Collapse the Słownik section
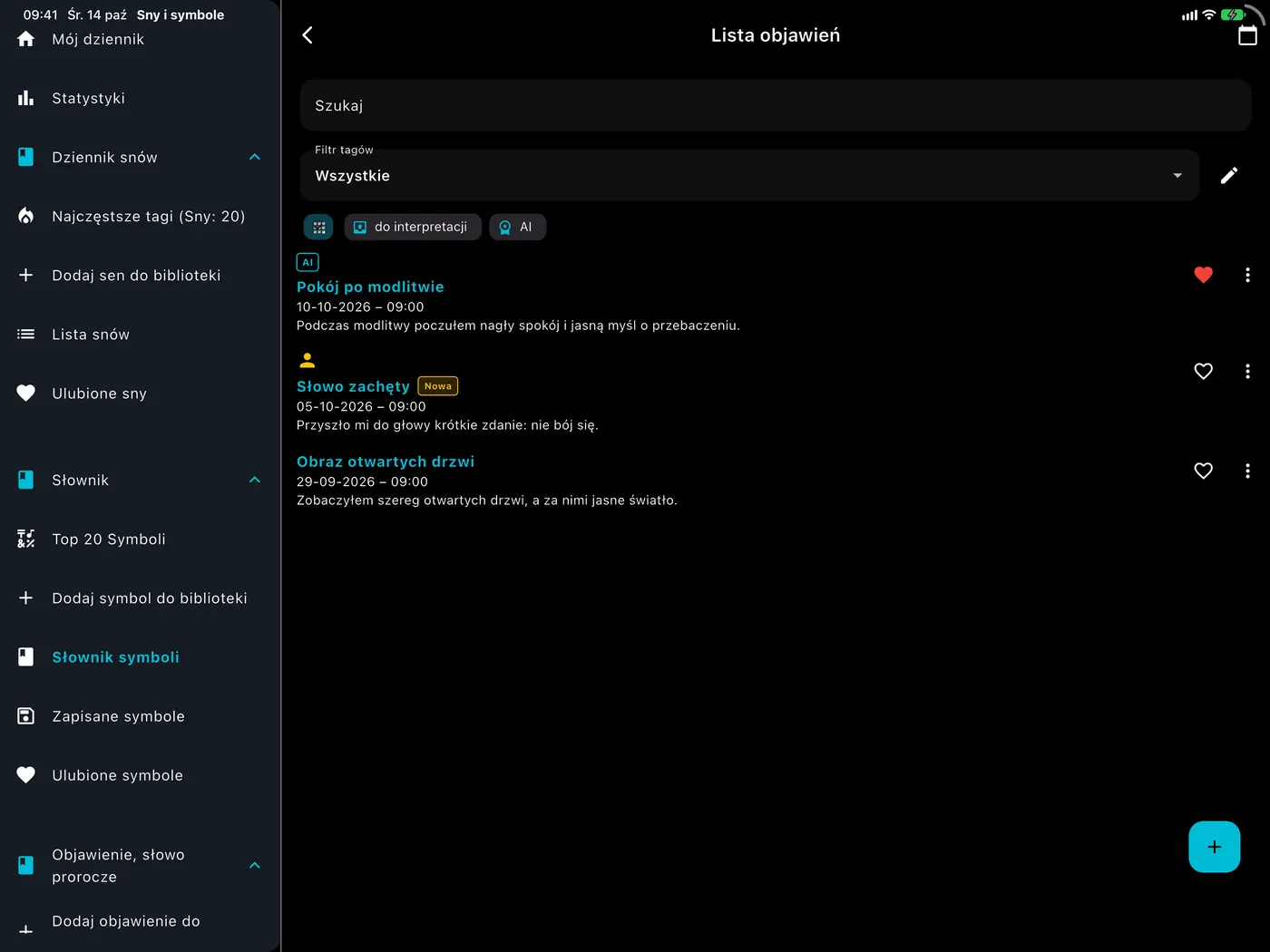The image size is (1270, 952). [x=255, y=480]
